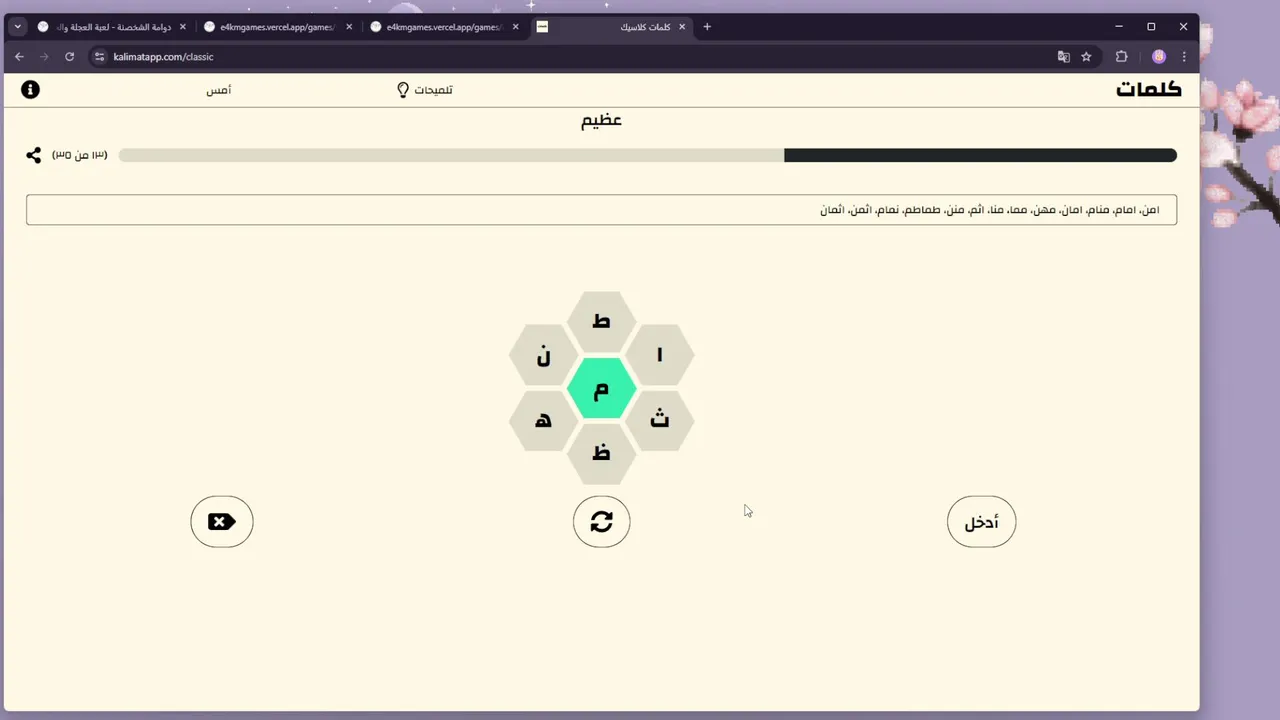Click the word count (١٣ من ٣٥)

coord(80,155)
